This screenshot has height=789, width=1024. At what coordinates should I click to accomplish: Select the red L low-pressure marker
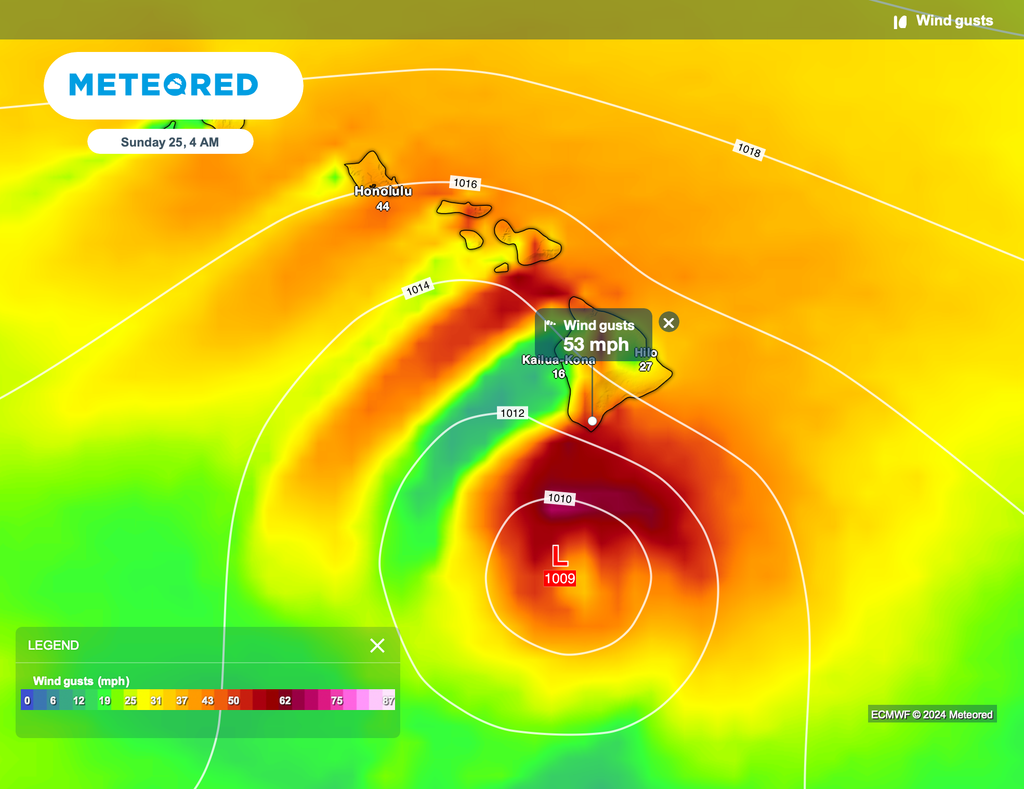[560, 556]
